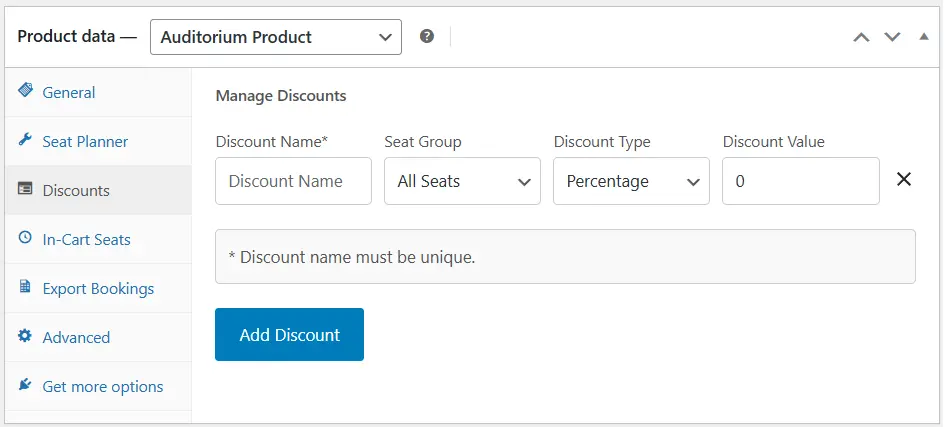Click the help question mark icon
This screenshot has height=427, width=944.
coord(427,37)
